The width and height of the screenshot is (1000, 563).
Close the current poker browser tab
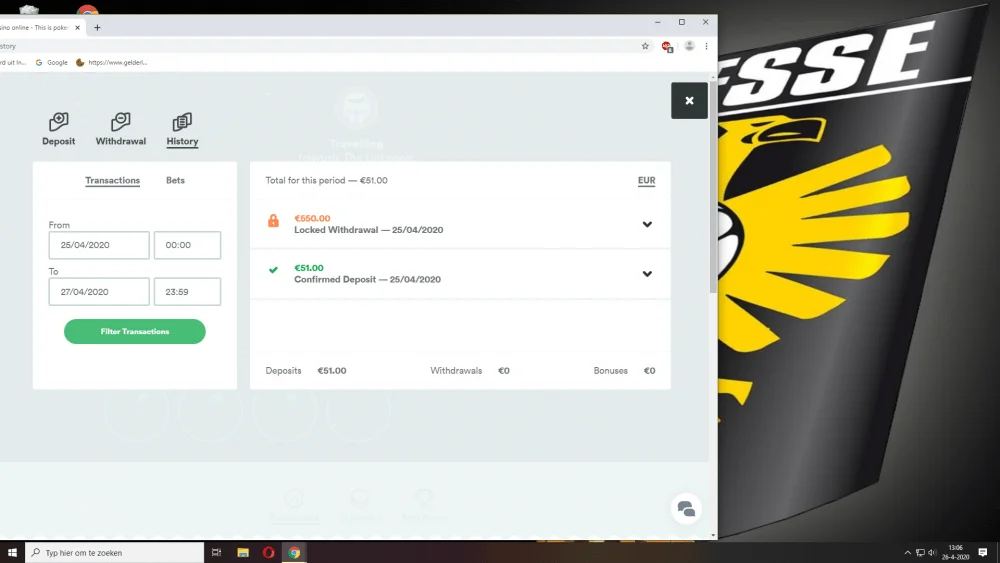(x=77, y=27)
